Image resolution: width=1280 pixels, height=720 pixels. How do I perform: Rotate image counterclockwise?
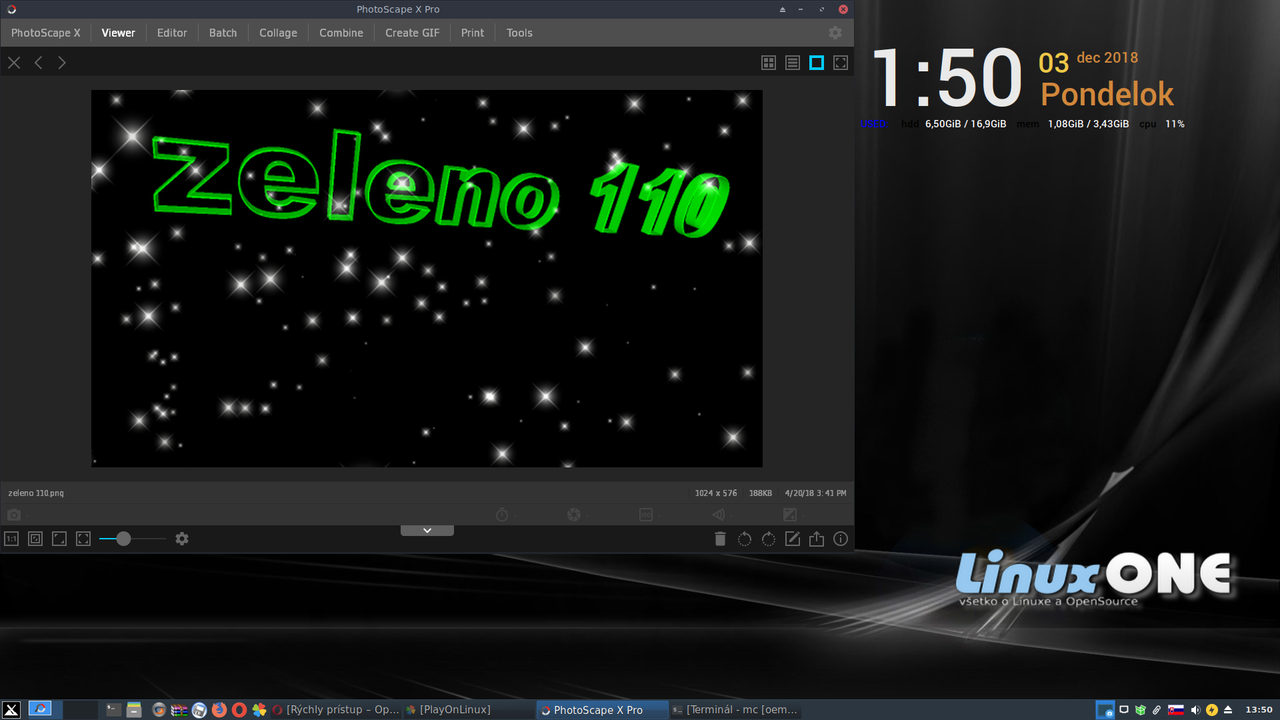(x=744, y=539)
